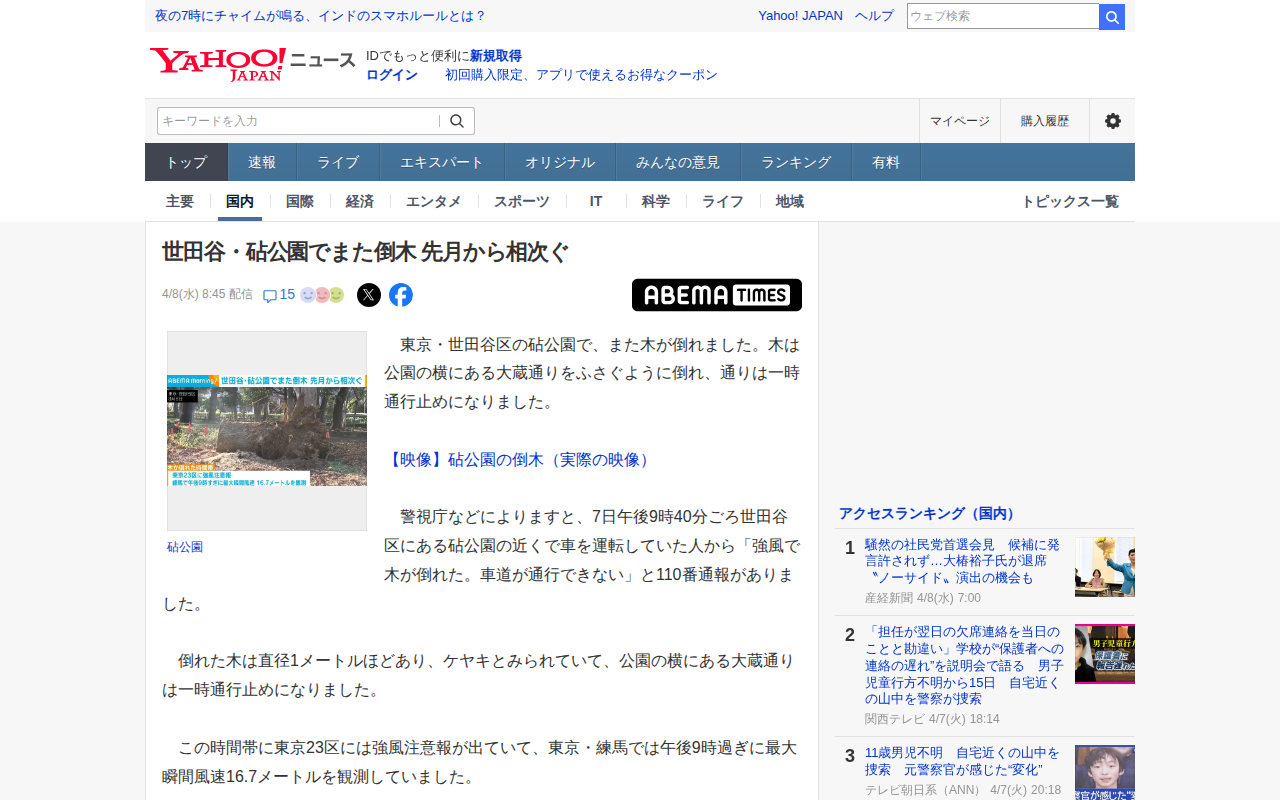
Task: Click the 新規取得 link
Action: [496, 56]
